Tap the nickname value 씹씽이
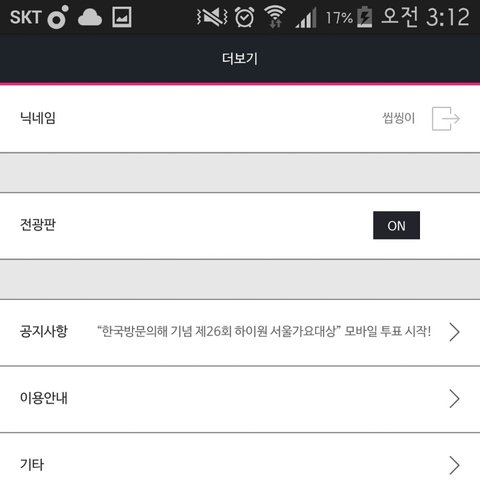The width and height of the screenshot is (480, 480). point(399,118)
